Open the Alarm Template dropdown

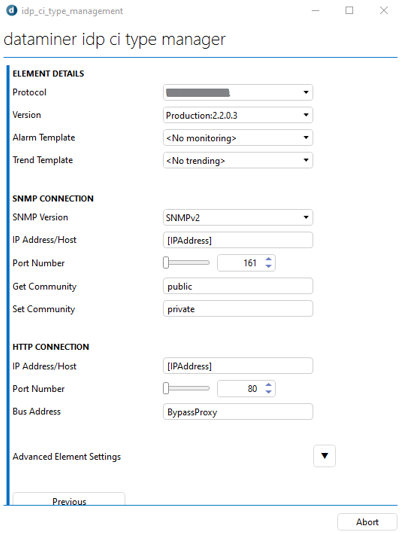[x=238, y=138]
